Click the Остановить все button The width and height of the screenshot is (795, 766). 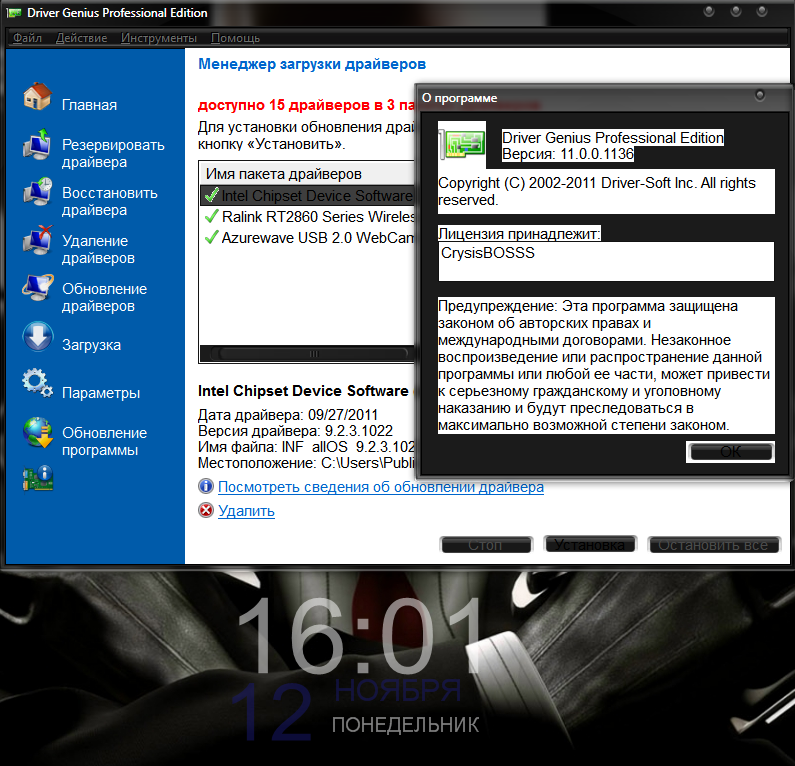[714, 545]
